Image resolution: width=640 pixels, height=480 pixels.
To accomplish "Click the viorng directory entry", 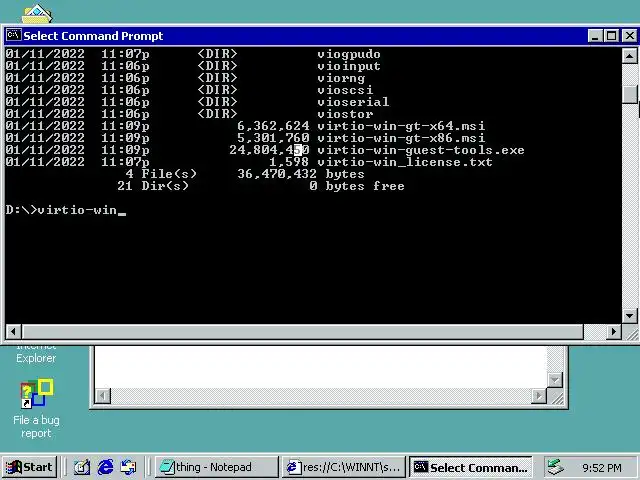I will (341, 78).
